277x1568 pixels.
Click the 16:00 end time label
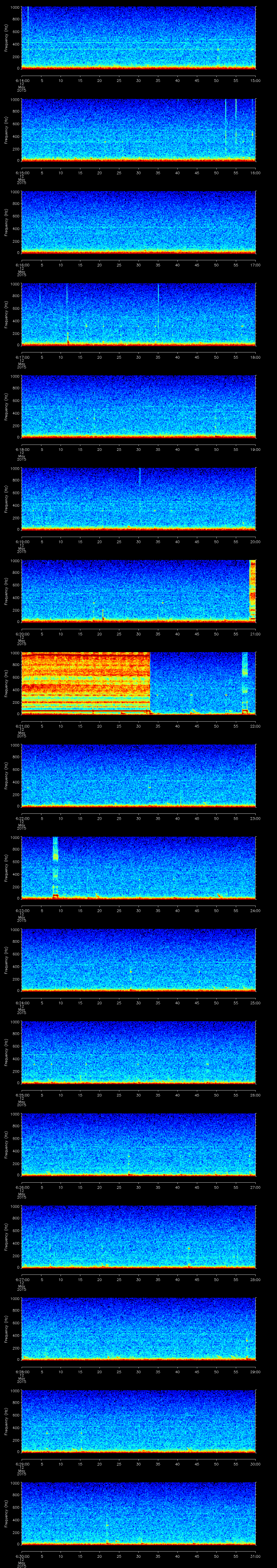point(256,173)
